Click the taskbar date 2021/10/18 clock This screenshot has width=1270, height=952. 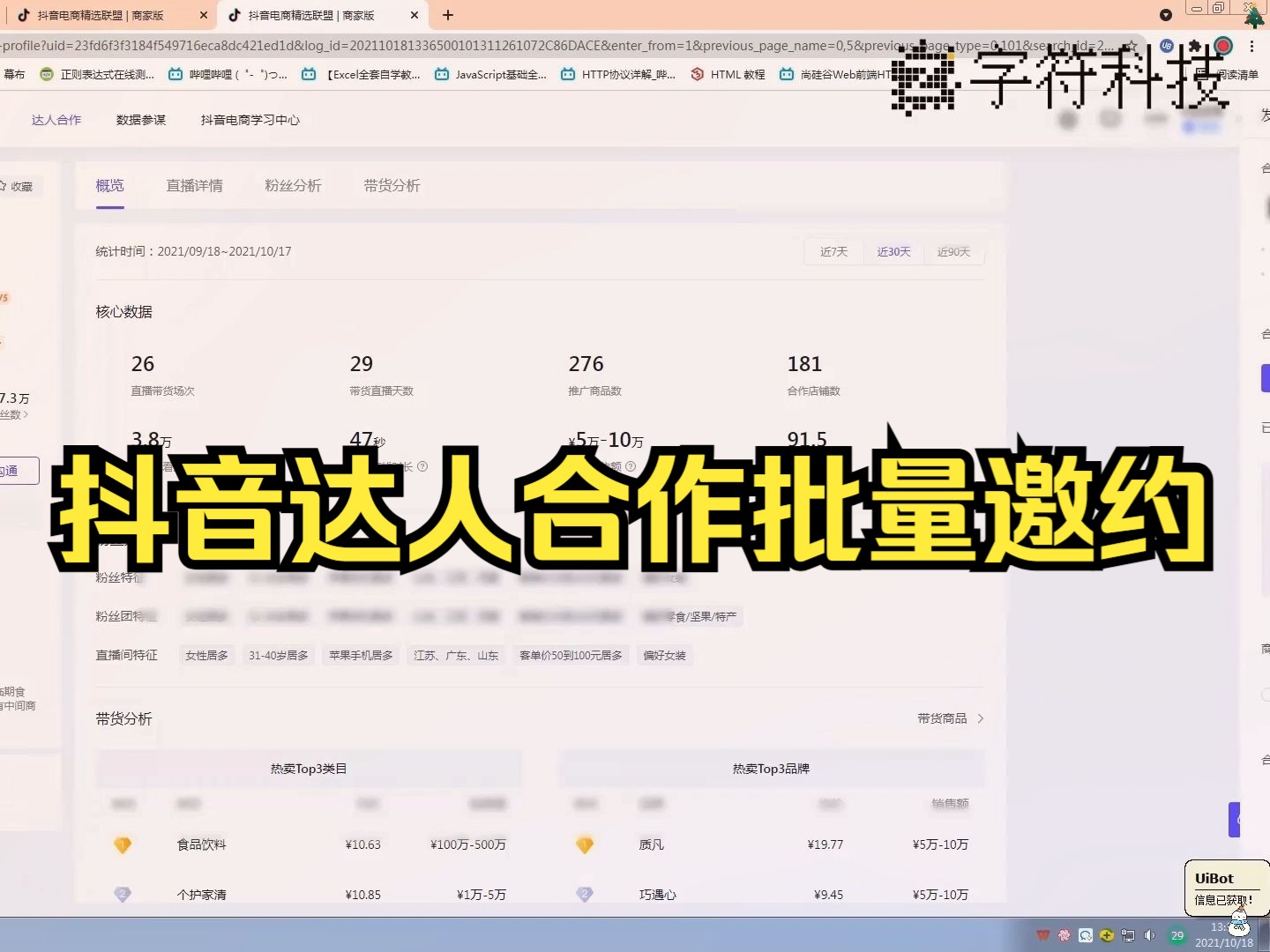[1224, 935]
